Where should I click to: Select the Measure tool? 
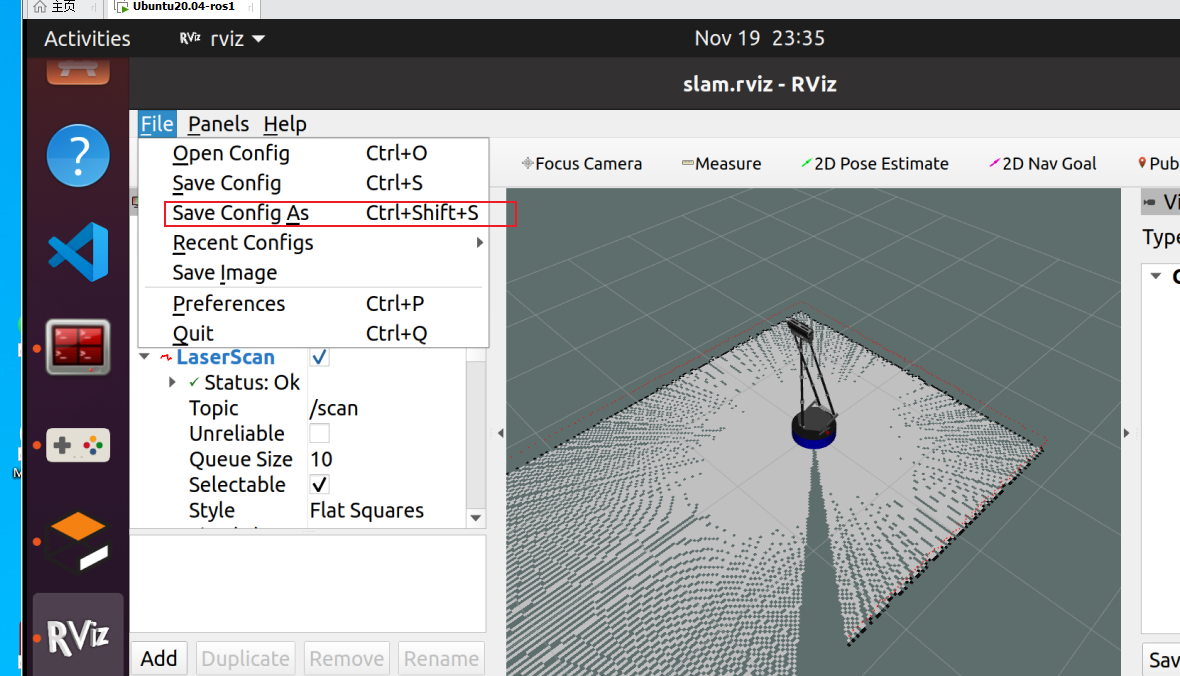point(721,164)
